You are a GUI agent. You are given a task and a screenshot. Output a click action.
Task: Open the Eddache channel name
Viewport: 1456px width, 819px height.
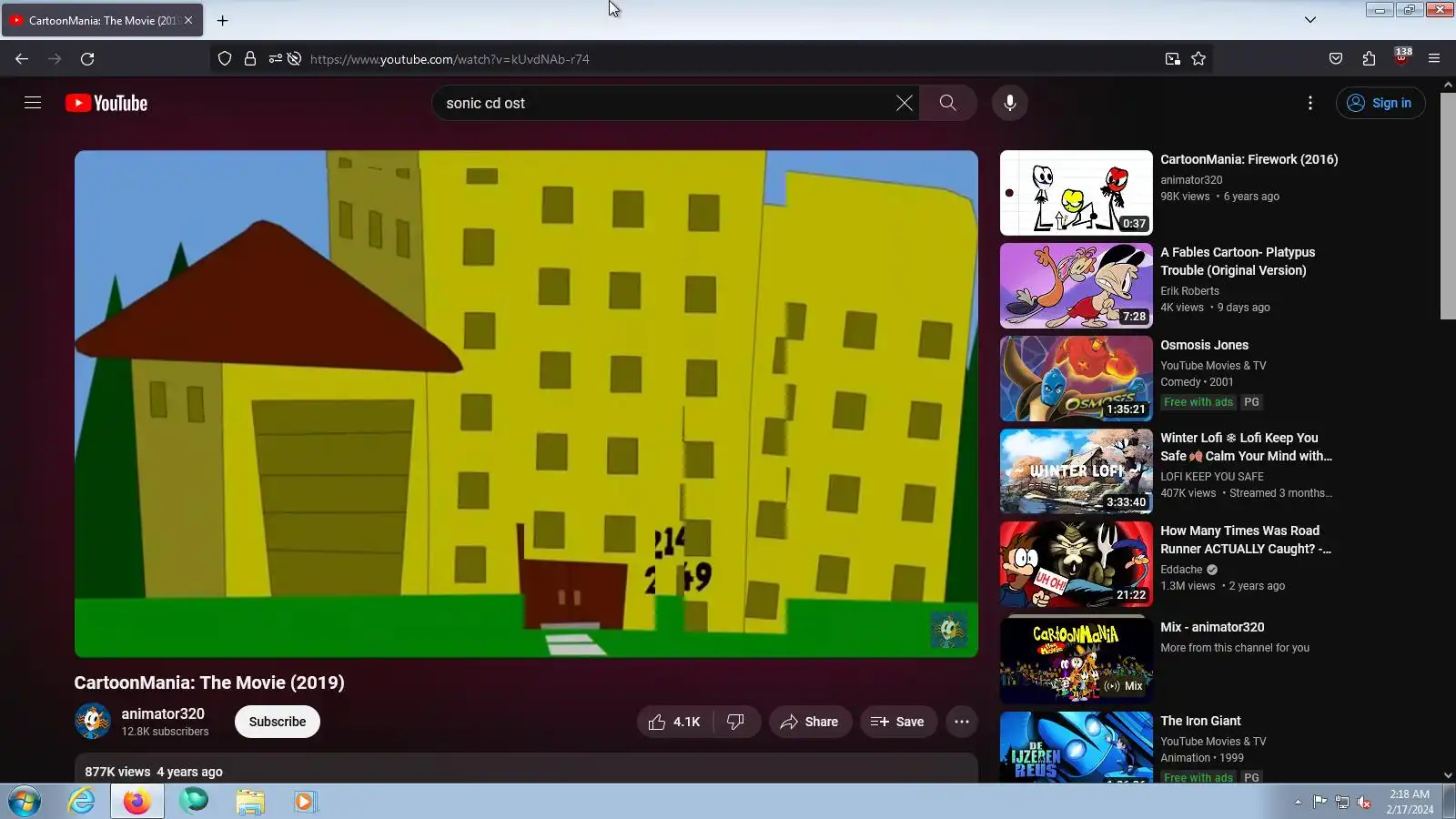pos(1181,570)
